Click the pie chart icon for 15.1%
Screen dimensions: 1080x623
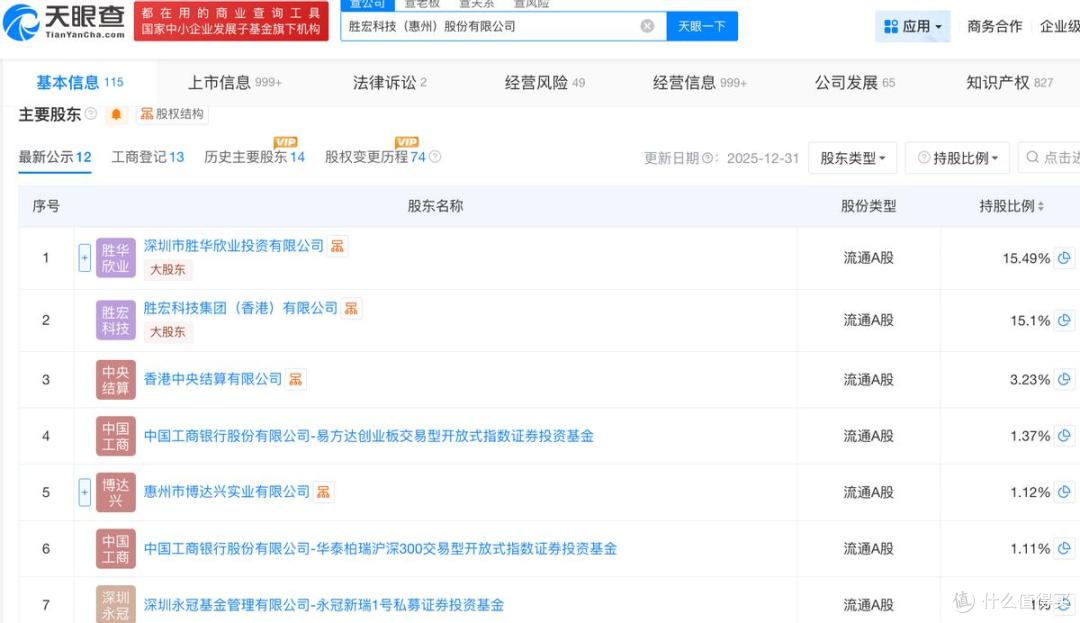pyautogui.click(x=1064, y=320)
